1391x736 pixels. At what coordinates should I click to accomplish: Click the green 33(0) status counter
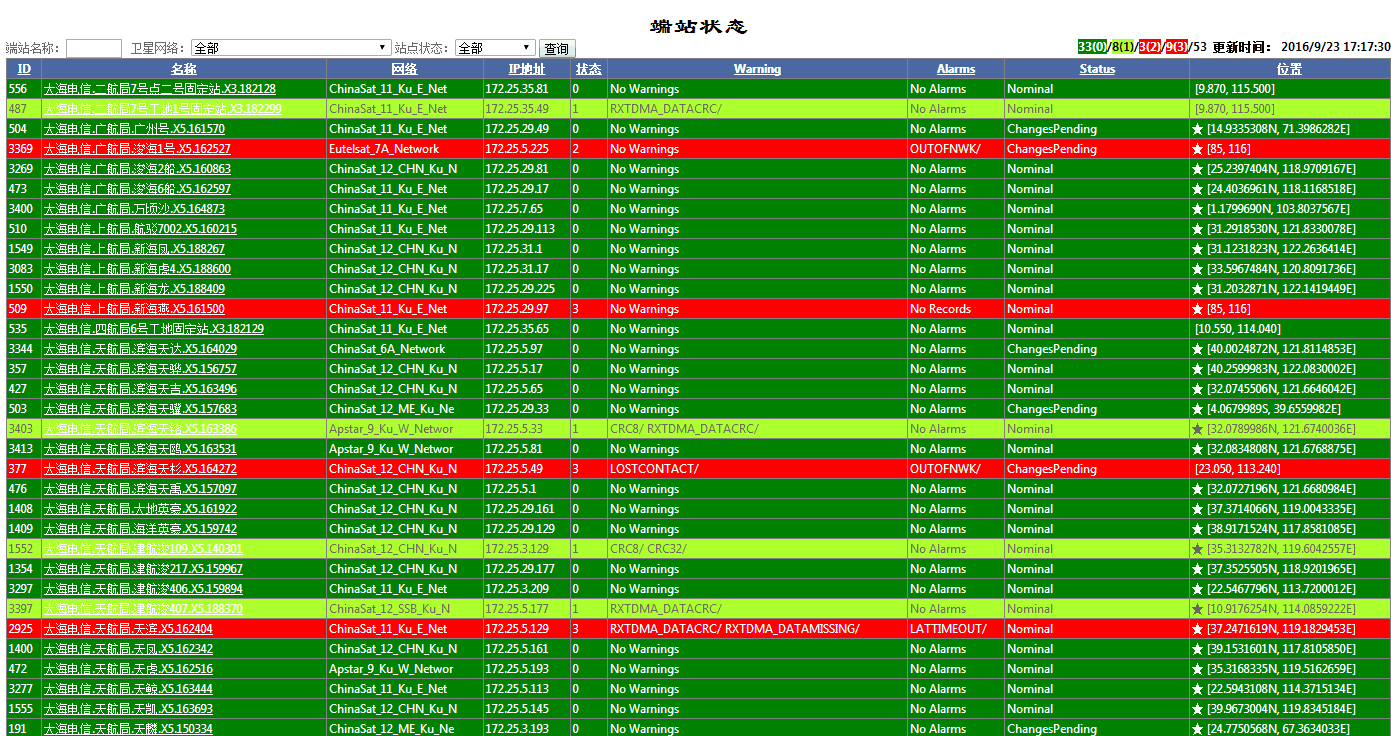(x=1093, y=47)
